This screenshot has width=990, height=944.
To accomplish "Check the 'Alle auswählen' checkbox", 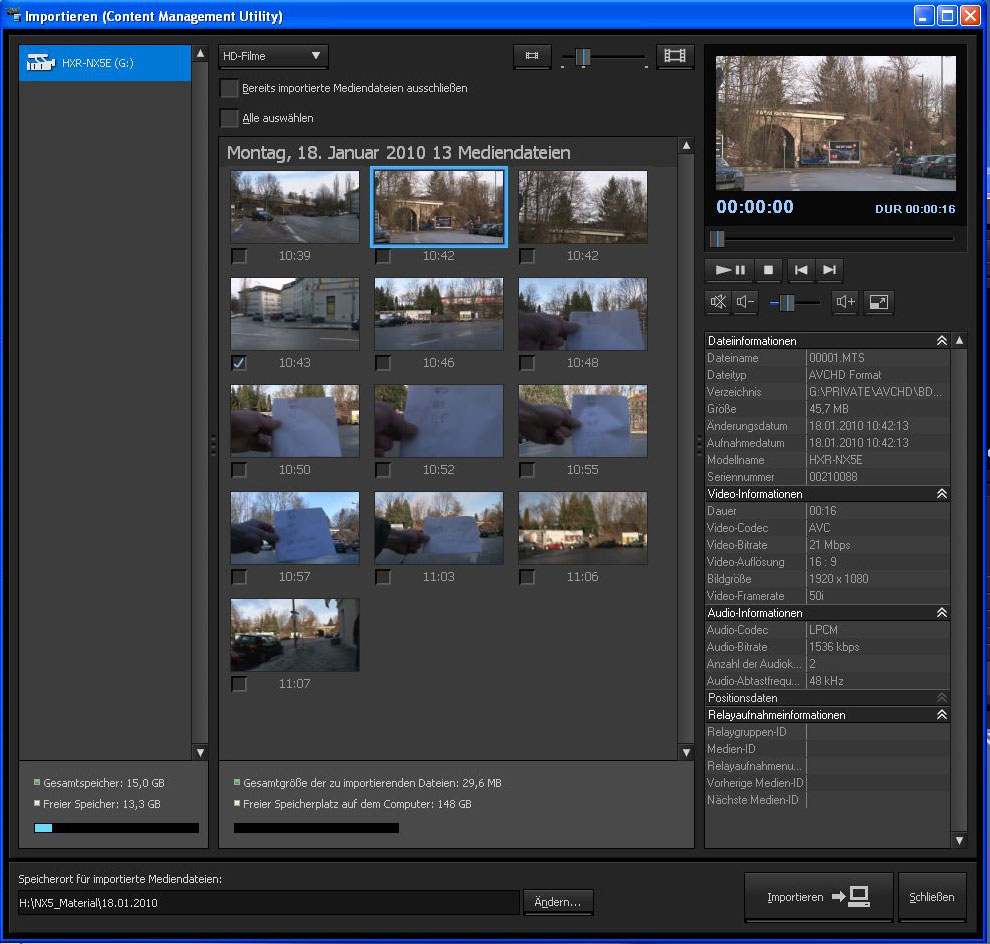I will [x=230, y=118].
